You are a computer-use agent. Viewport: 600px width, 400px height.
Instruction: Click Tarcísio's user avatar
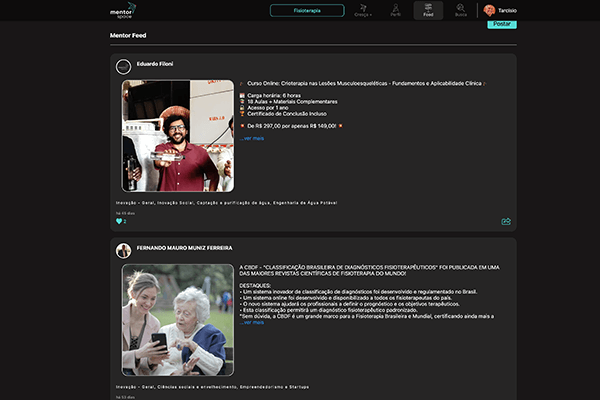(x=489, y=10)
